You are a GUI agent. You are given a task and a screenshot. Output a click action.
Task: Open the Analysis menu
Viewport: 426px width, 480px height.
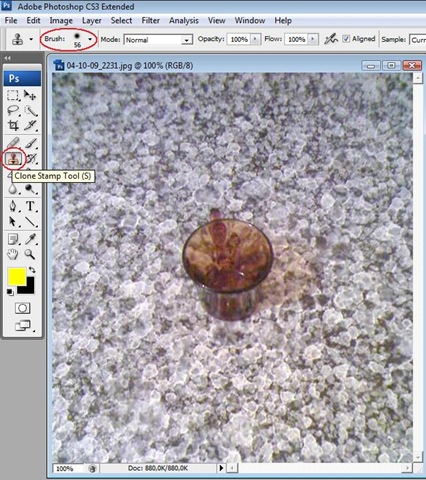pyautogui.click(x=184, y=21)
